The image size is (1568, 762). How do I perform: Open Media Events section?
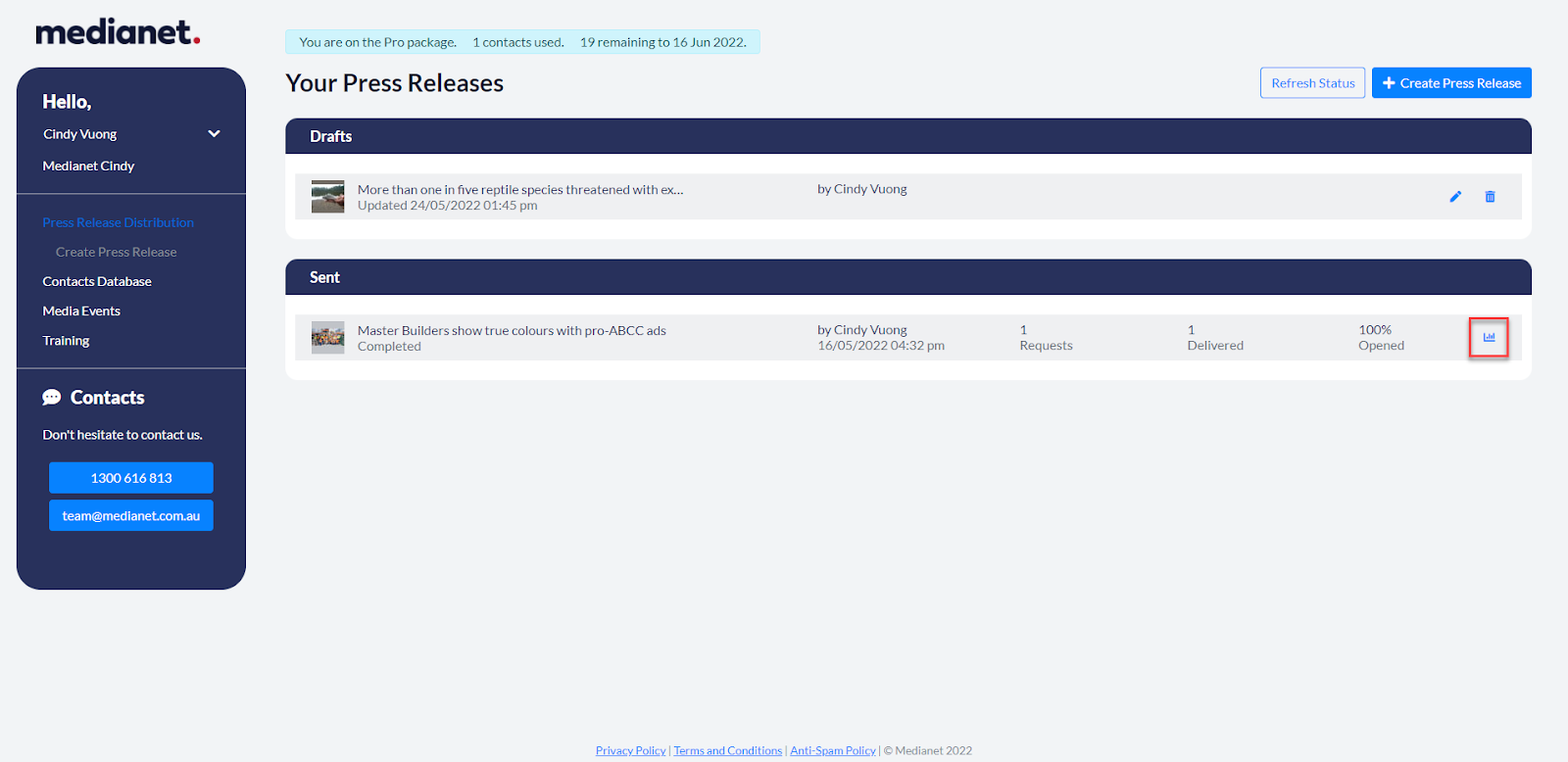tap(81, 310)
